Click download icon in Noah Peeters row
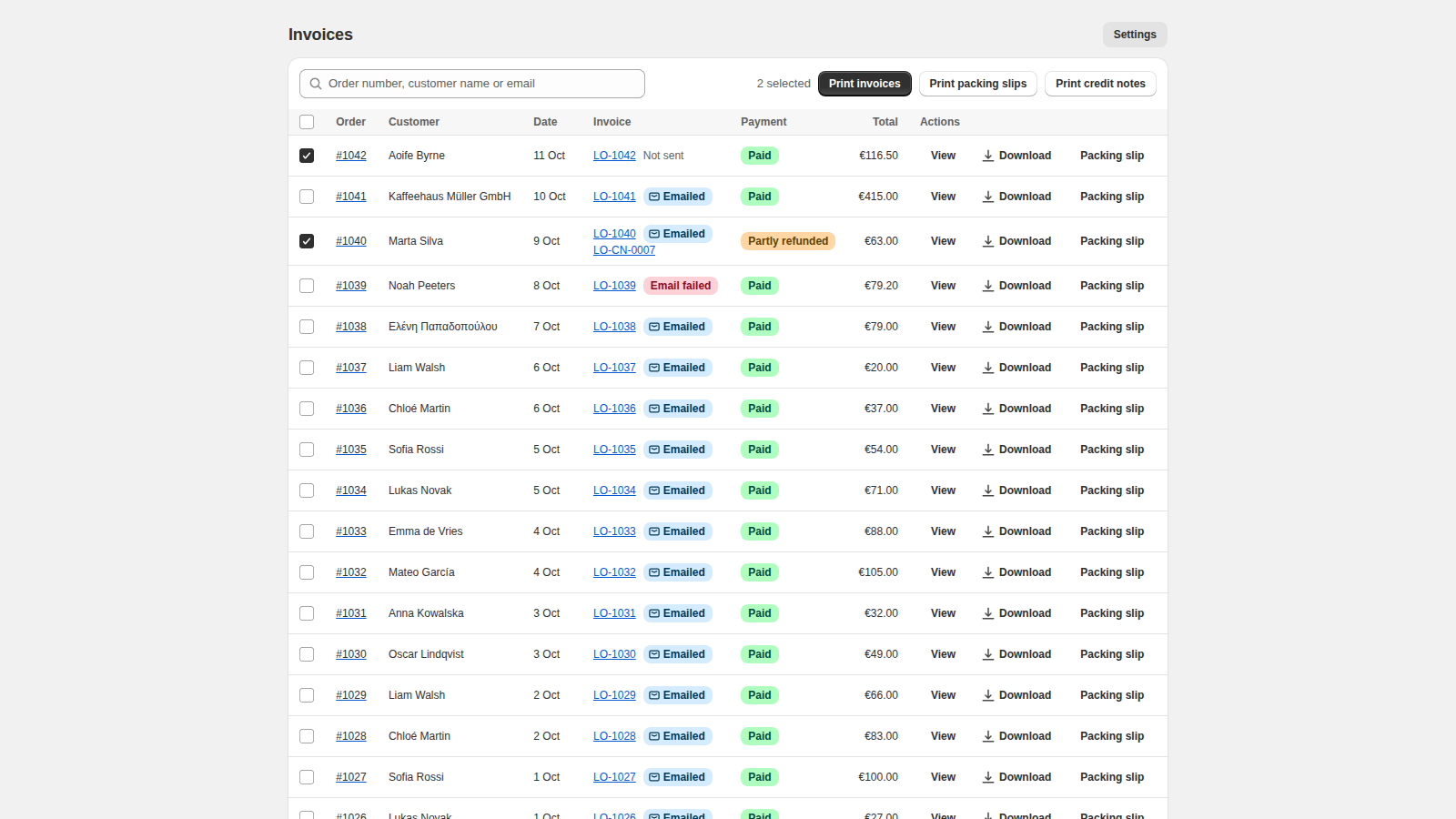The height and width of the screenshot is (819, 1456). [x=988, y=286]
